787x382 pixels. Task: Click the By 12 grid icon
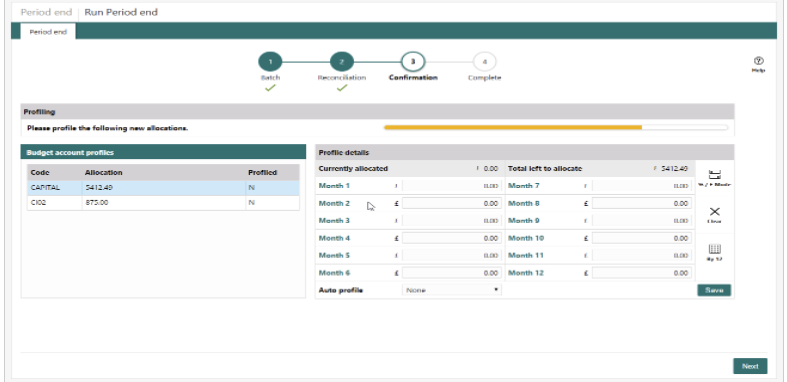click(x=714, y=249)
